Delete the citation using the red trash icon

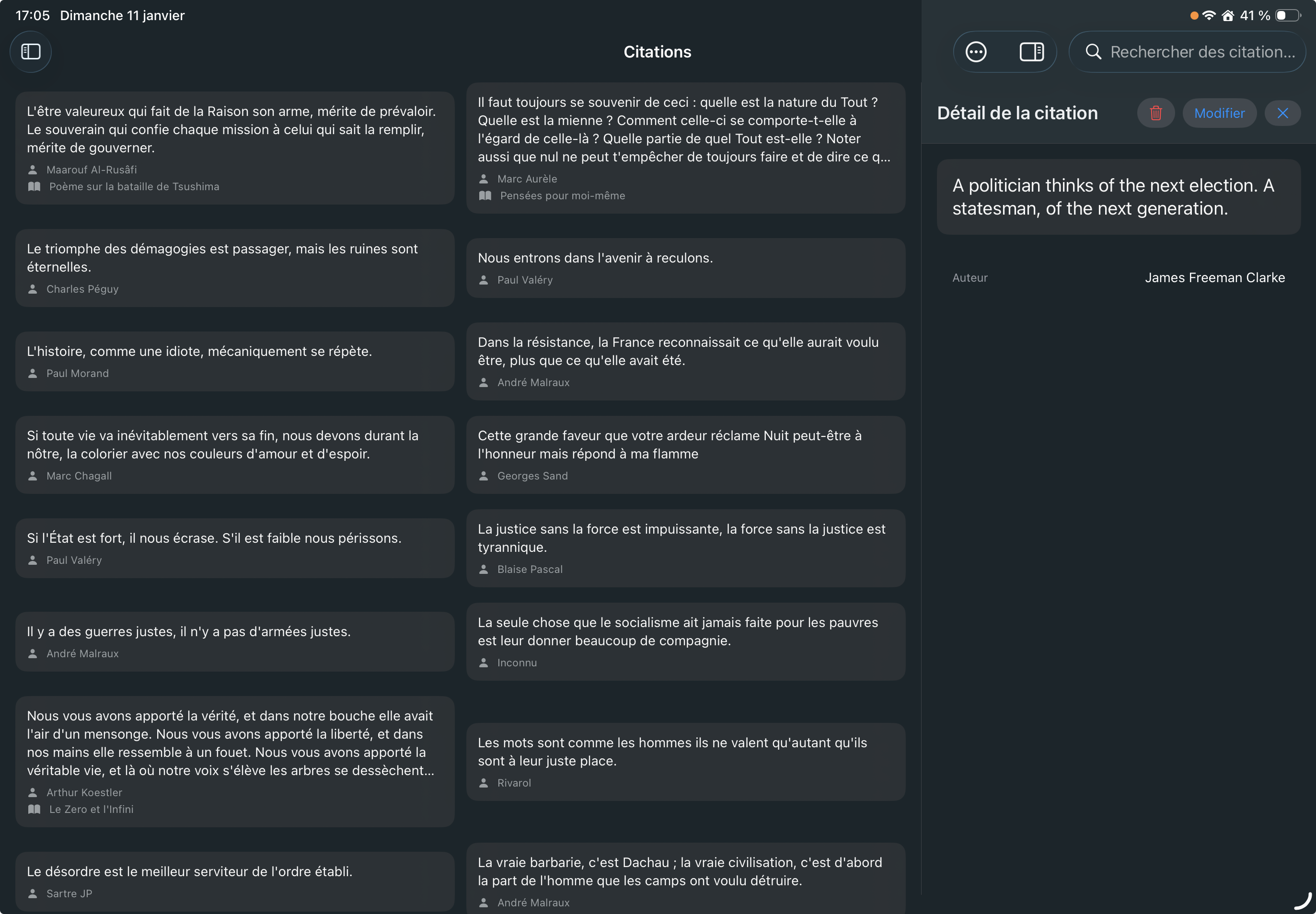tap(1155, 113)
